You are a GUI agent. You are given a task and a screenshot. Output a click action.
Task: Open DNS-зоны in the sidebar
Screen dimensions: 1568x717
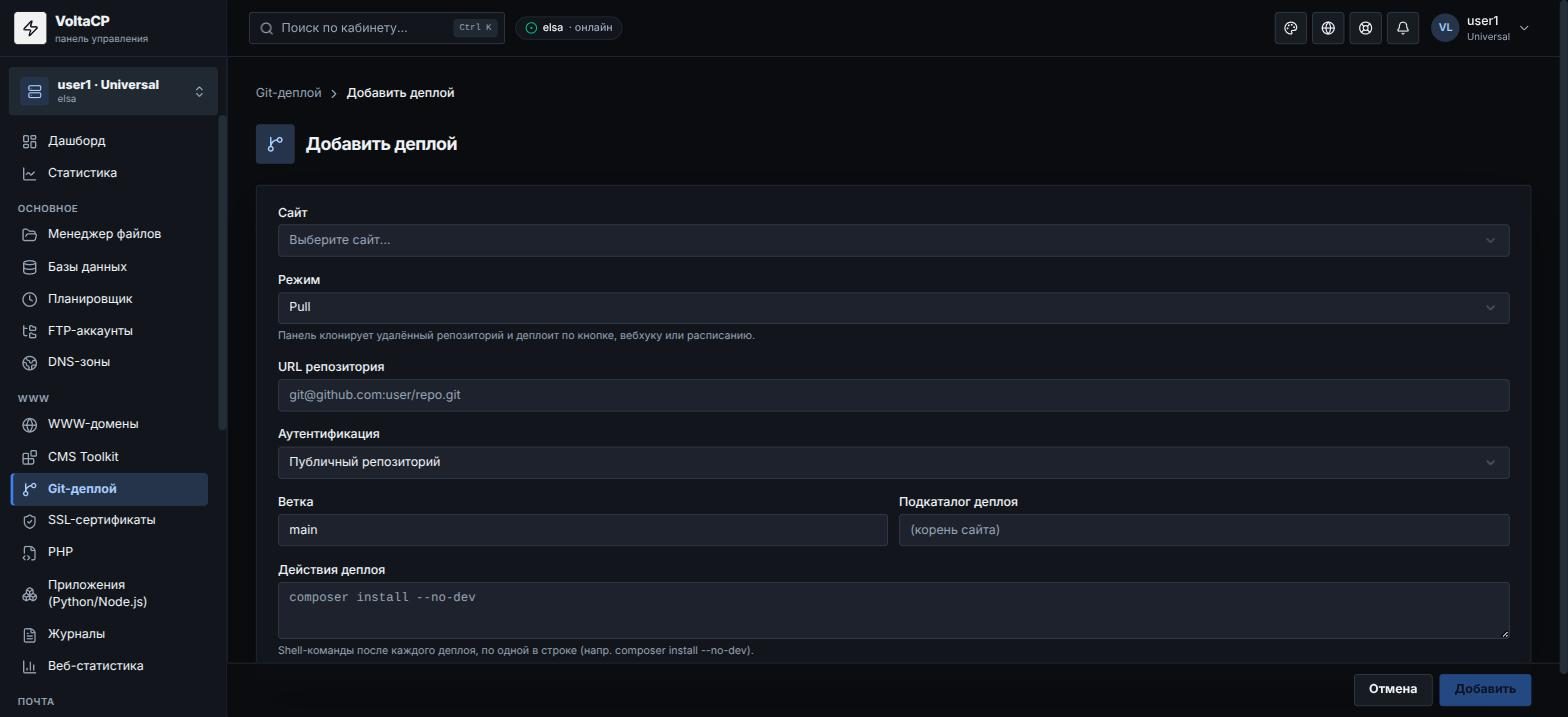(110, 362)
